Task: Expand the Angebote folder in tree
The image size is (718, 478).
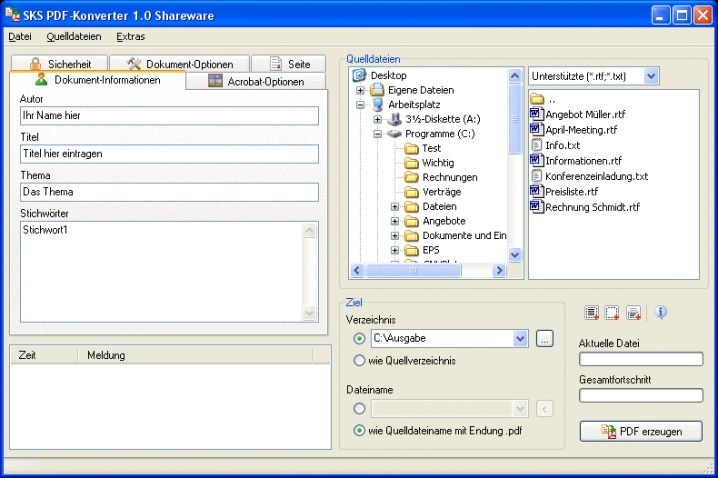Action: coord(395,221)
